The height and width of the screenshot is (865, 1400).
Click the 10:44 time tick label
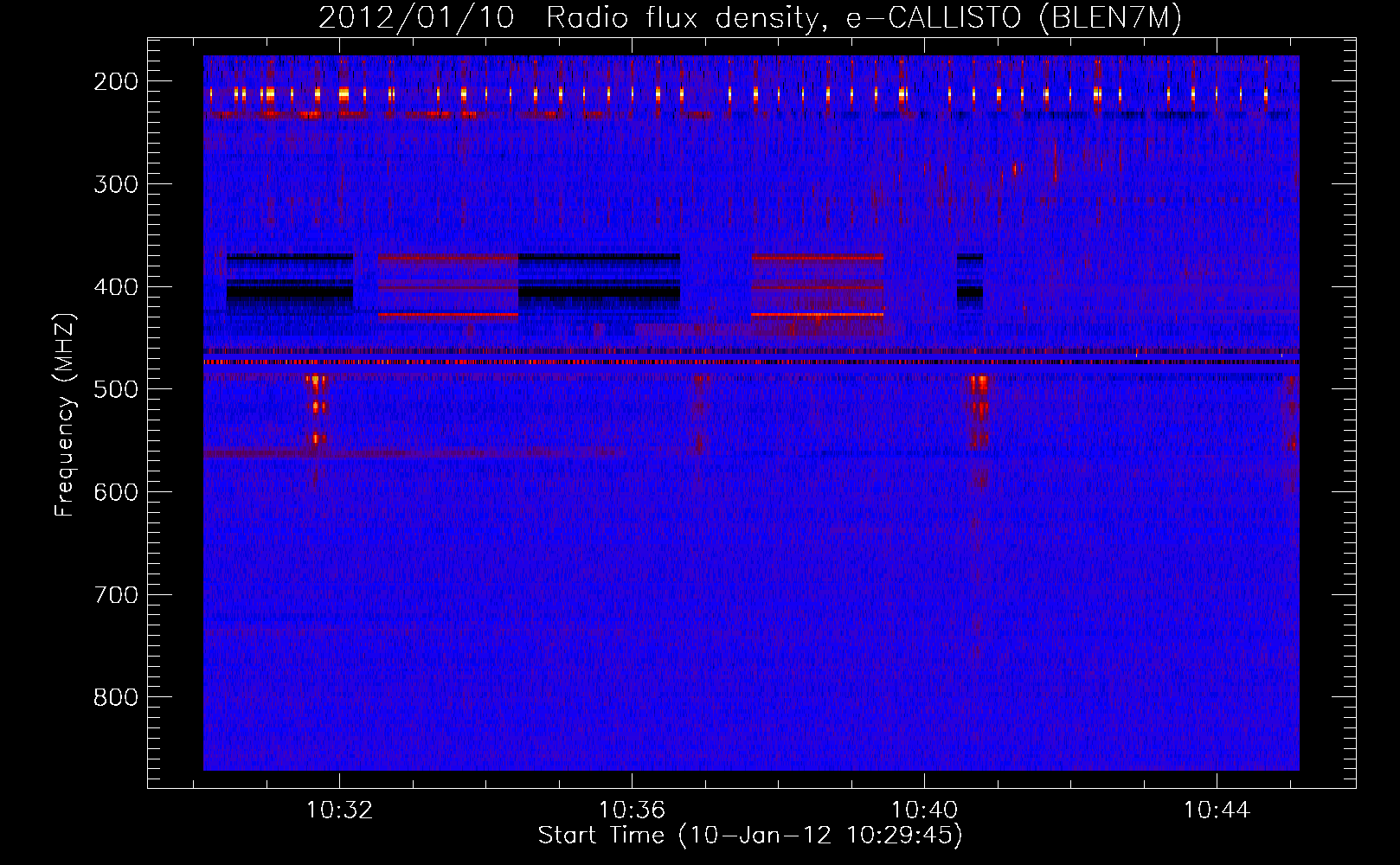1217,811
